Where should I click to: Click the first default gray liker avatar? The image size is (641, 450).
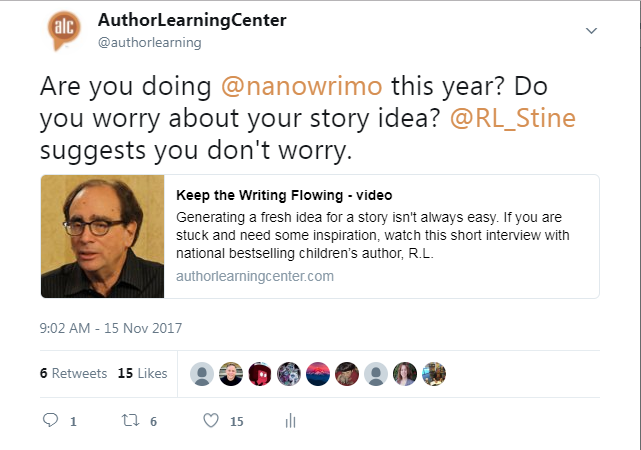click(202, 374)
